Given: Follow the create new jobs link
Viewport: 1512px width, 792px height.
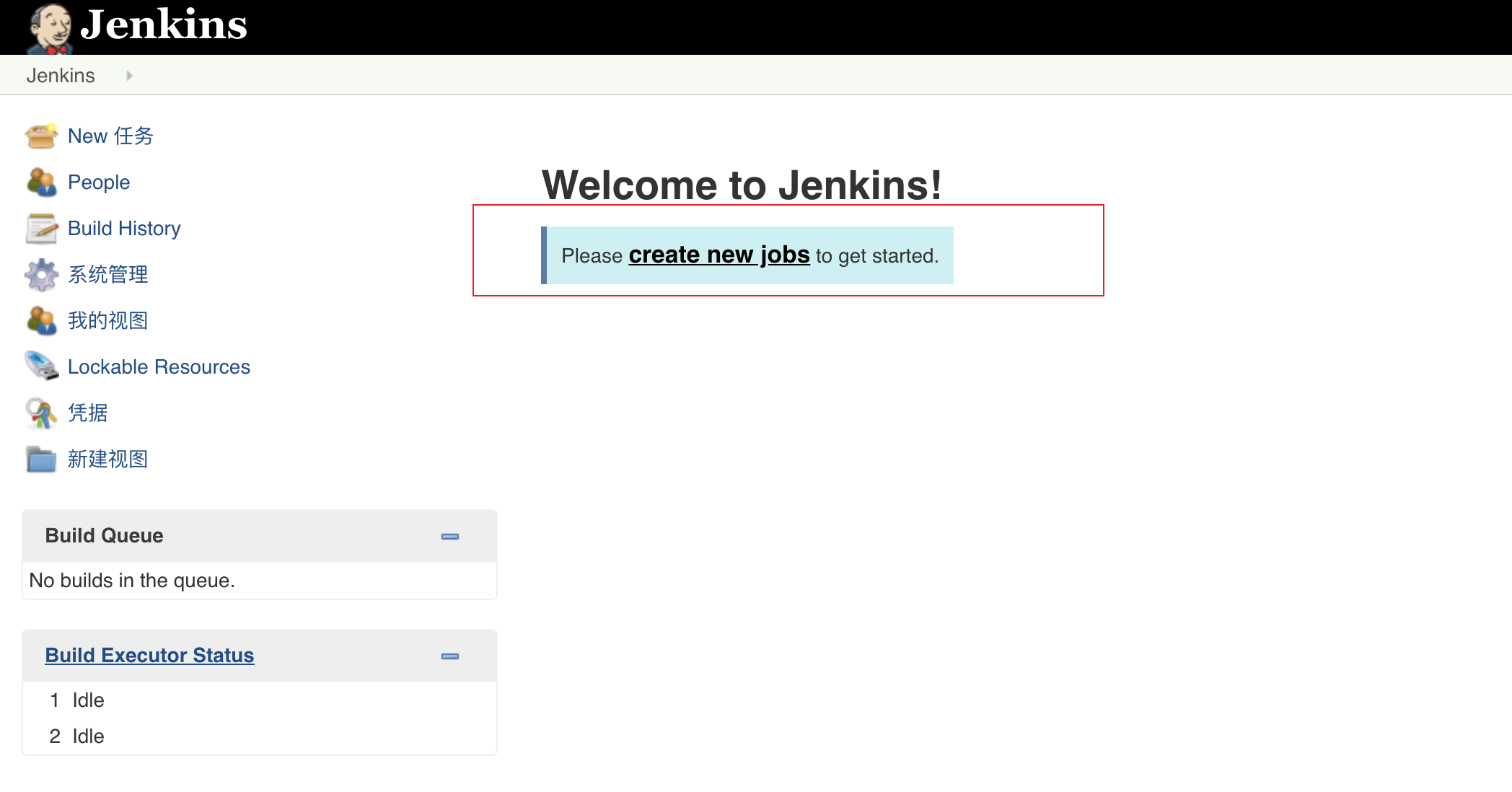Looking at the screenshot, I should tap(719, 255).
